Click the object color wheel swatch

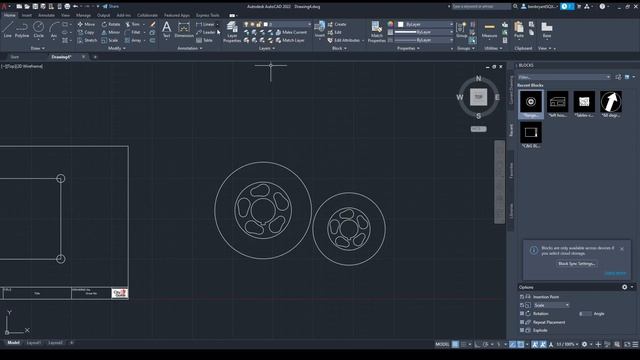[x=391, y=24]
